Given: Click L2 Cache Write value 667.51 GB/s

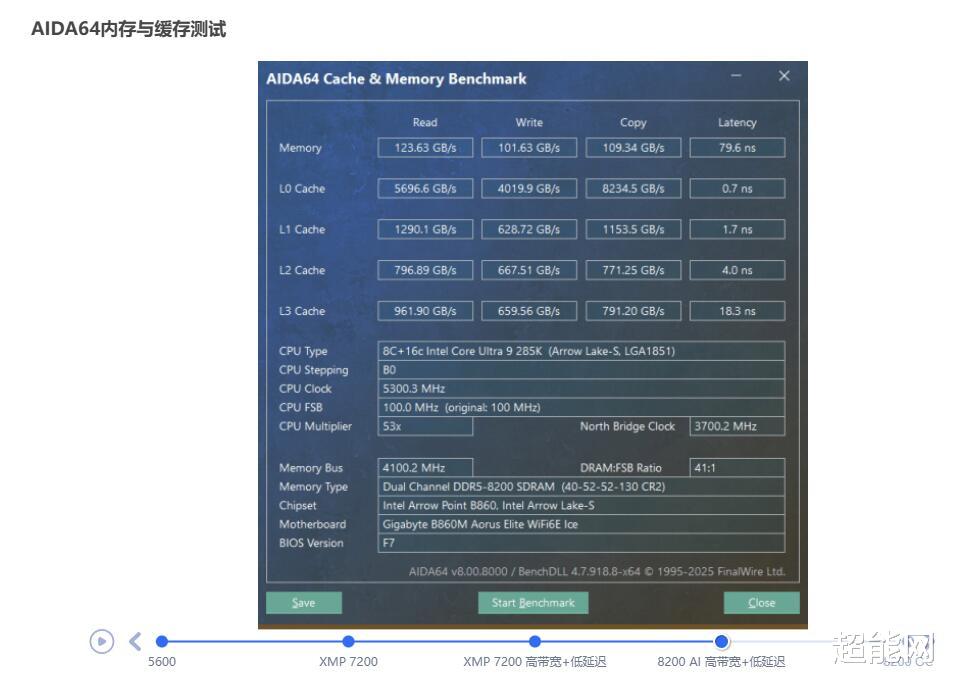Looking at the screenshot, I should 529,270.
